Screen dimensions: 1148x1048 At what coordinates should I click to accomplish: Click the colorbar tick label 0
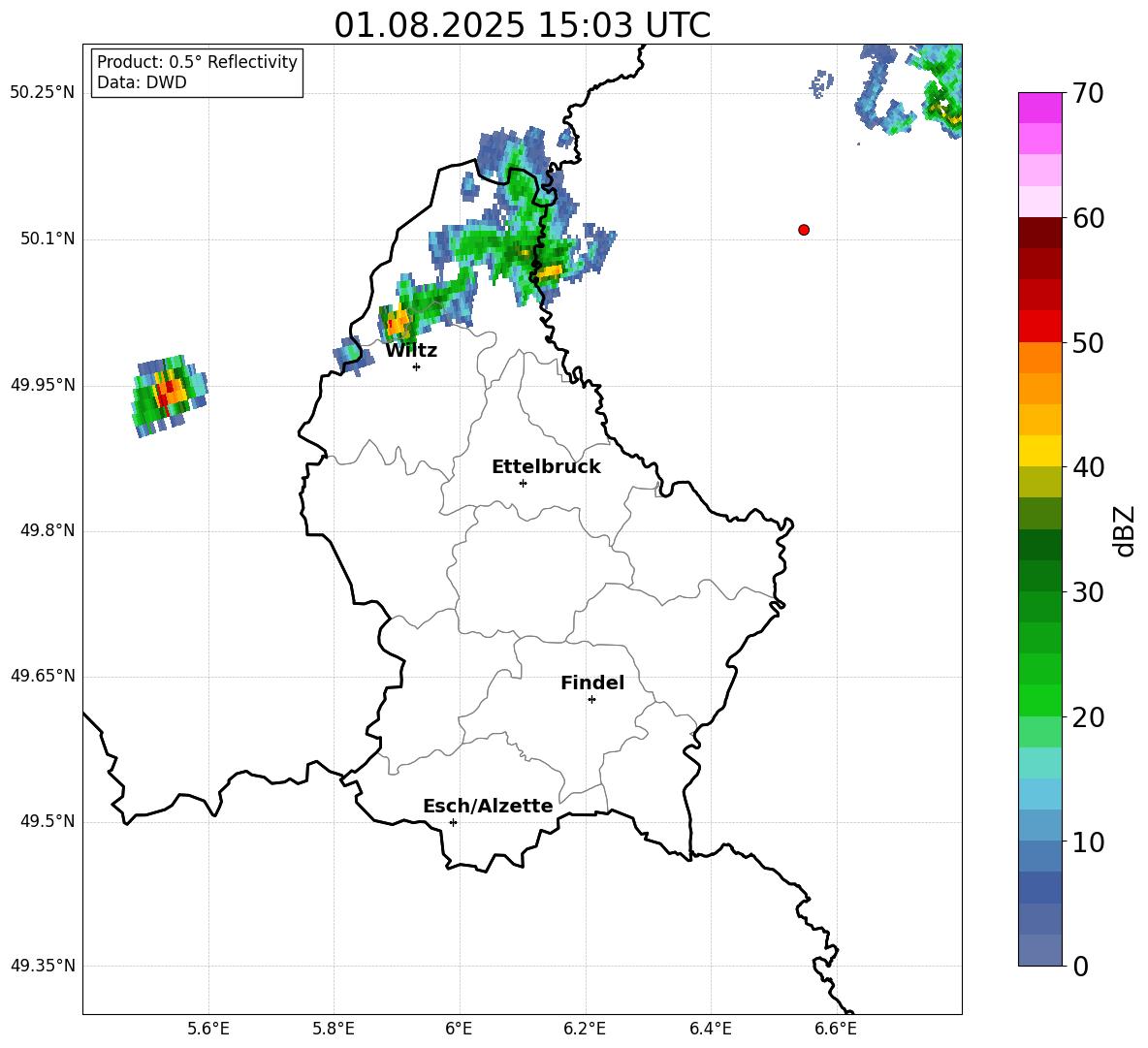(1081, 966)
